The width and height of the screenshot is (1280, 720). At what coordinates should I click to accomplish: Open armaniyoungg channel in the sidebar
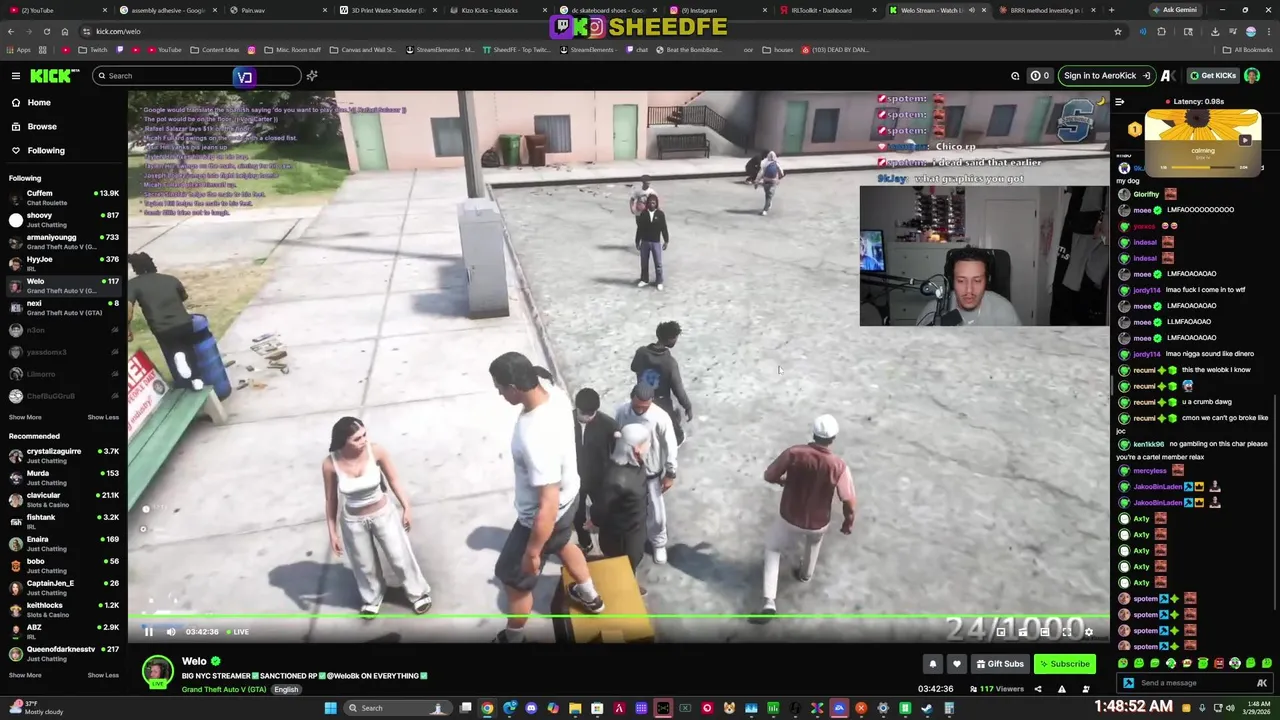(64, 242)
